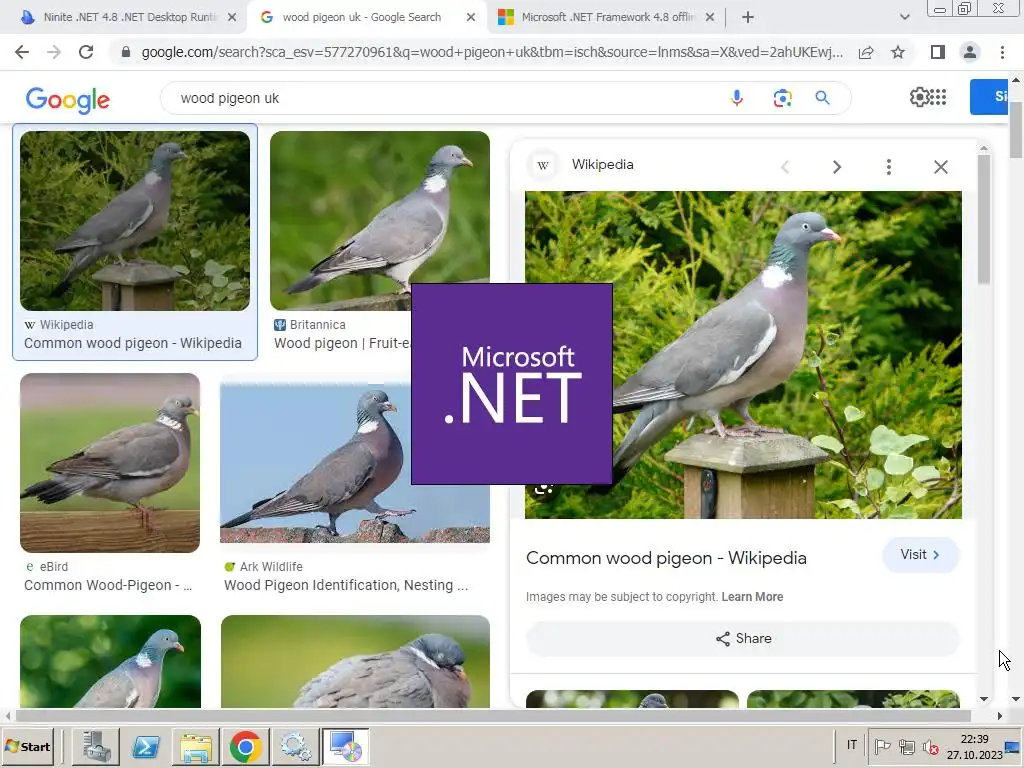Go to Google homepage logo
The image size is (1024, 768).
click(68, 100)
